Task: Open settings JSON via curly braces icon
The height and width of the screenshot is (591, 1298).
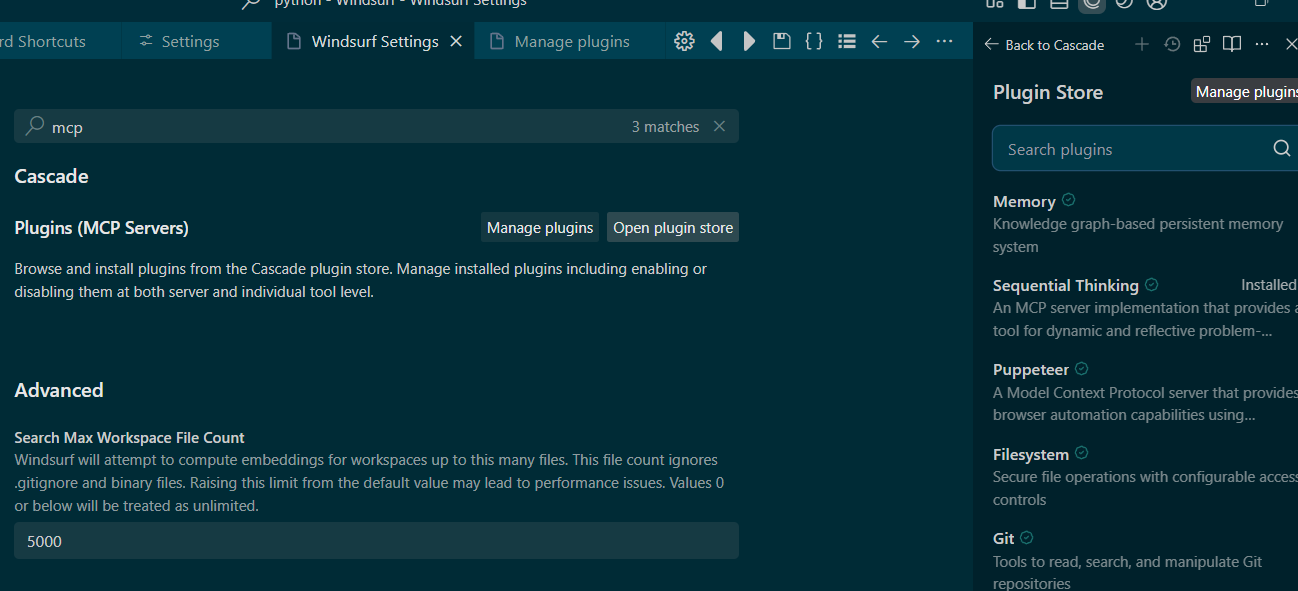Action: click(814, 41)
